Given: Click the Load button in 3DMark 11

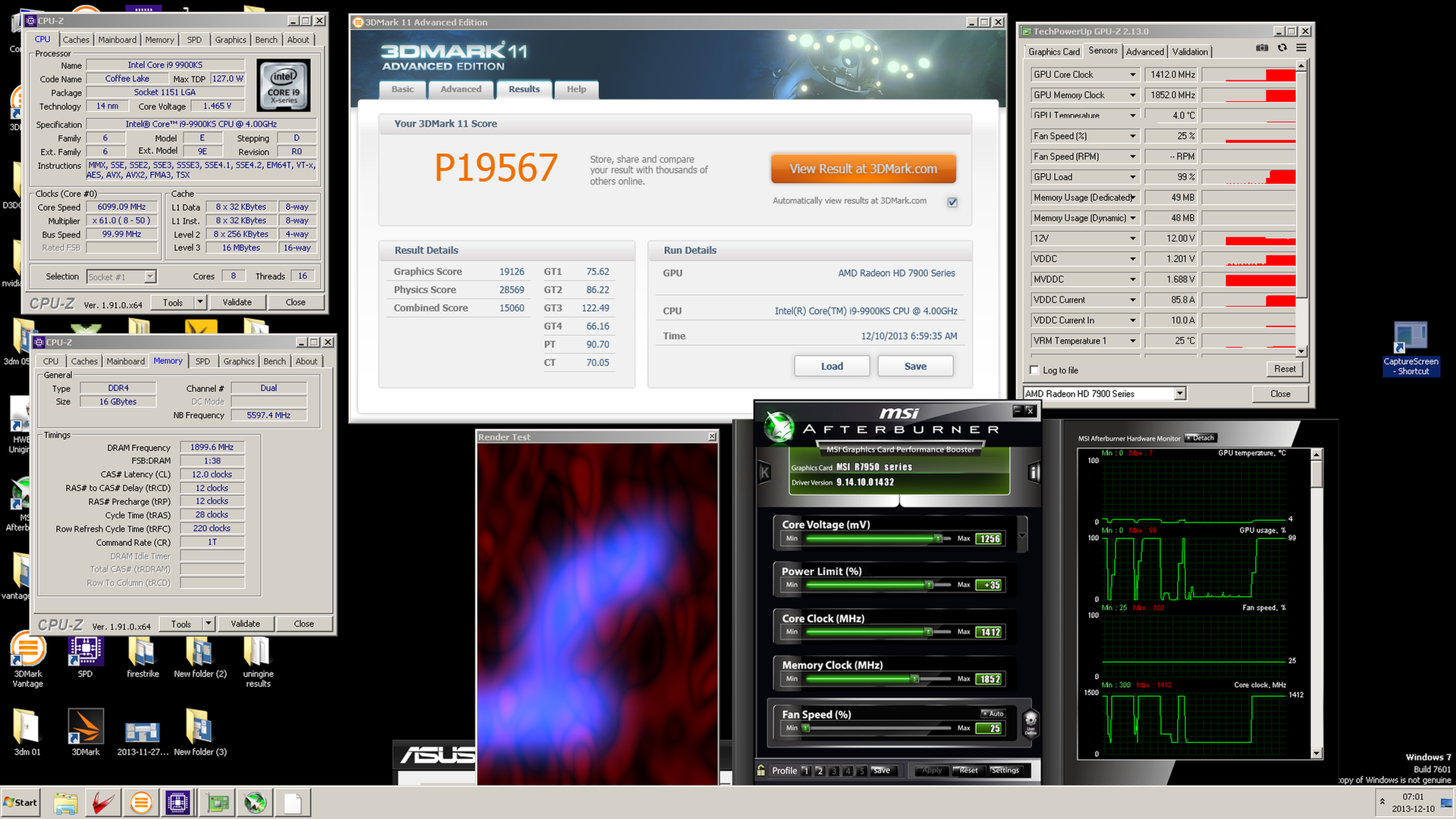Looking at the screenshot, I should point(832,366).
